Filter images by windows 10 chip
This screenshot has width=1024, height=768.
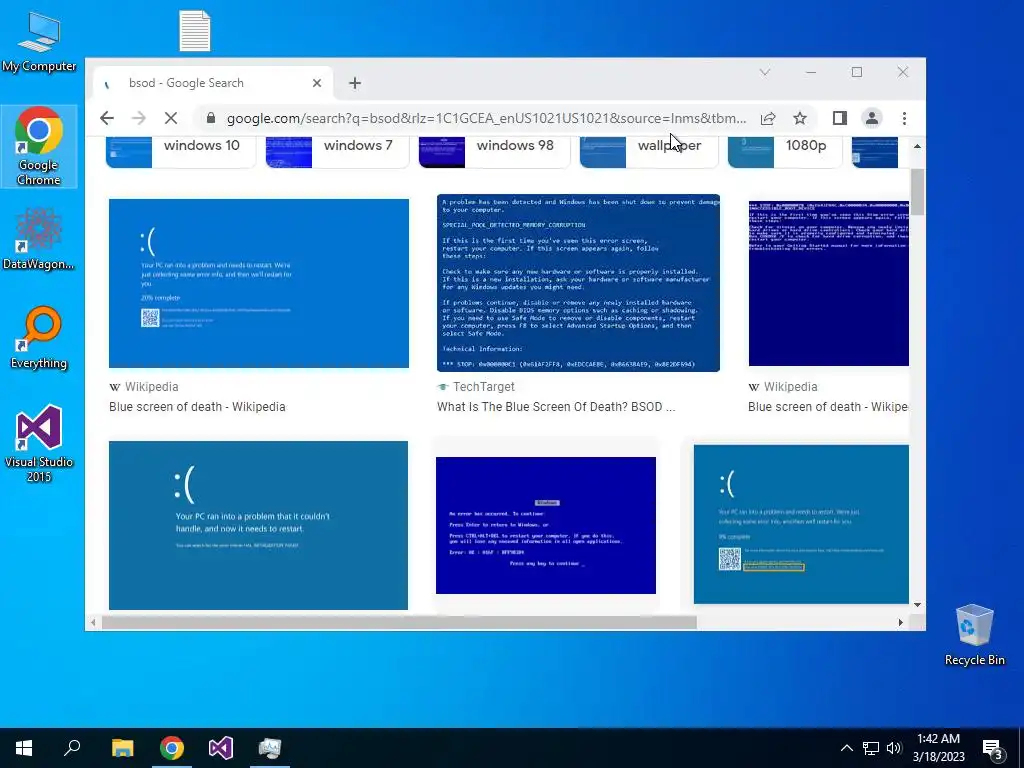pos(181,150)
